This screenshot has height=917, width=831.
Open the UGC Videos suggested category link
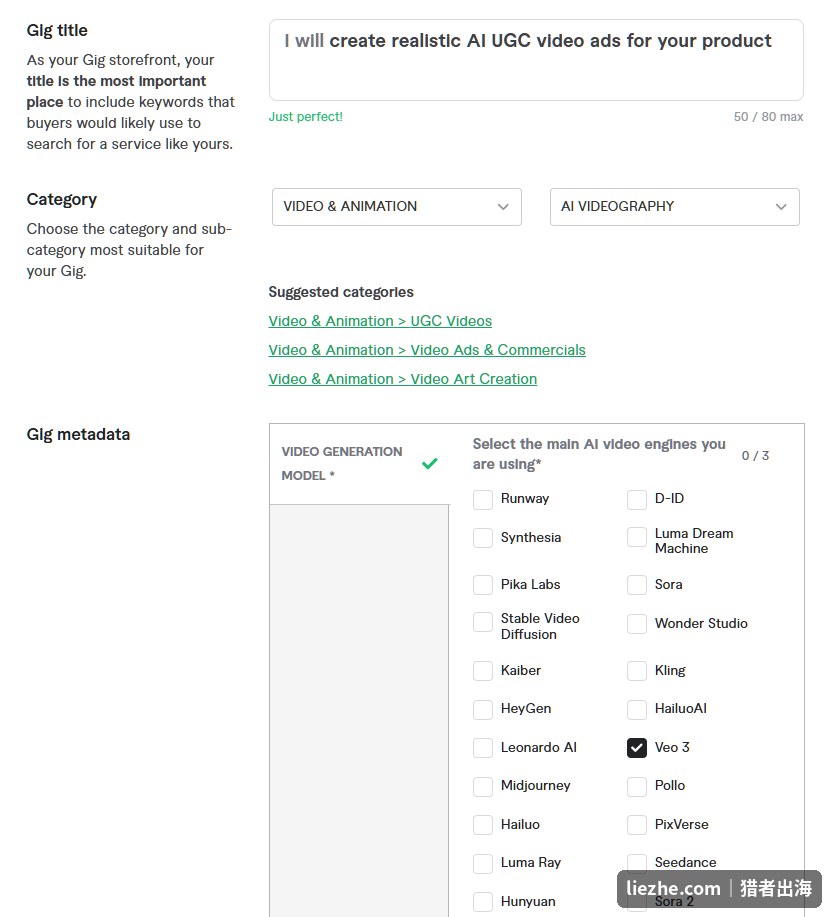380,321
